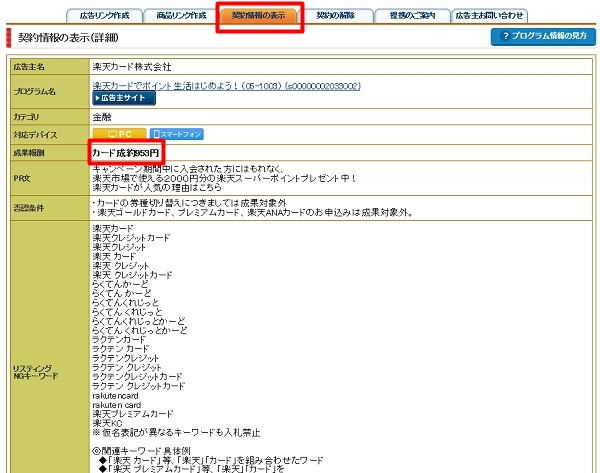
Task: Click the note 仮名表記が異なるキーワードも入札禁止
Action: (x=176, y=433)
